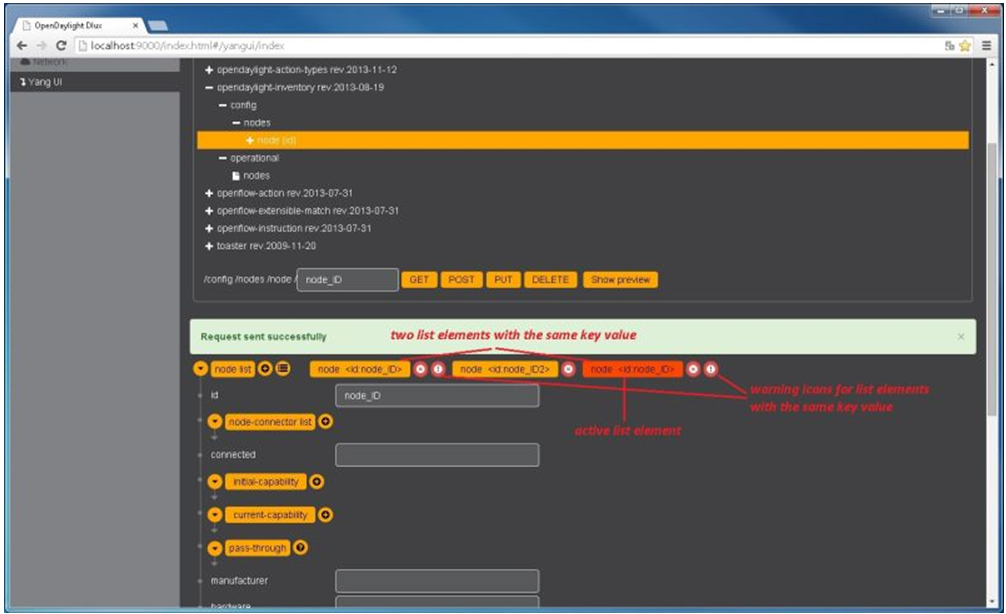Image resolution: width=1006 pixels, height=614 pixels.
Task: Click warning icon beside first orange node_ID element
Action: 438,369
